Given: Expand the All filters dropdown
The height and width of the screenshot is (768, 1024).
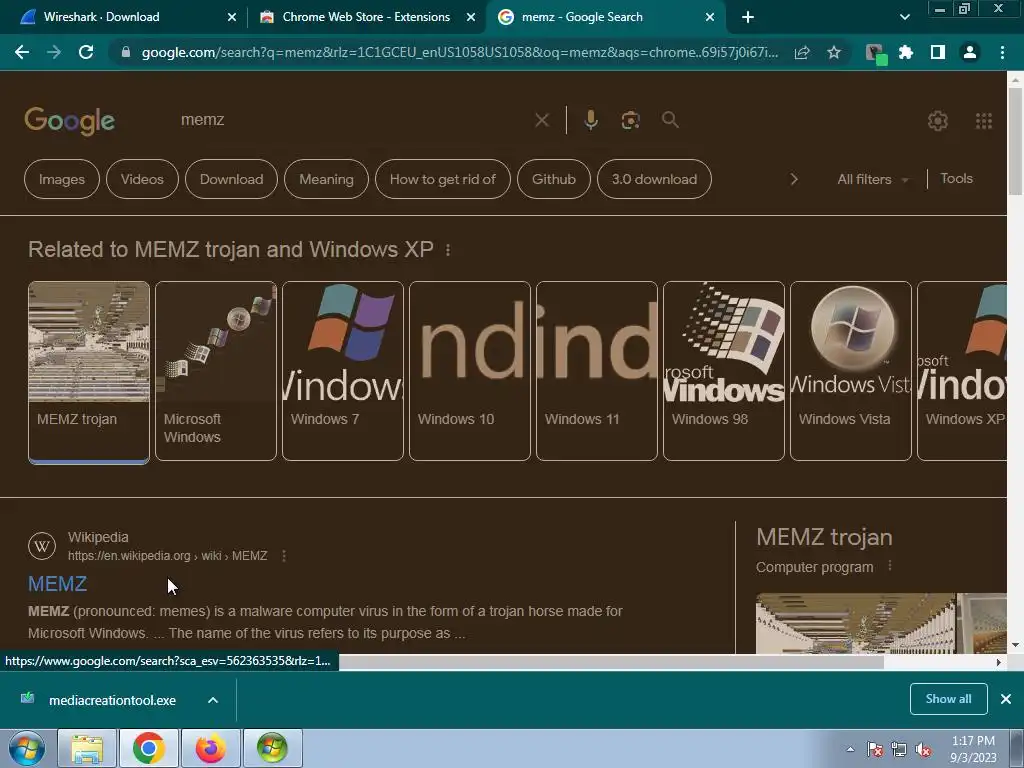Looking at the screenshot, I should pos(872,179).
